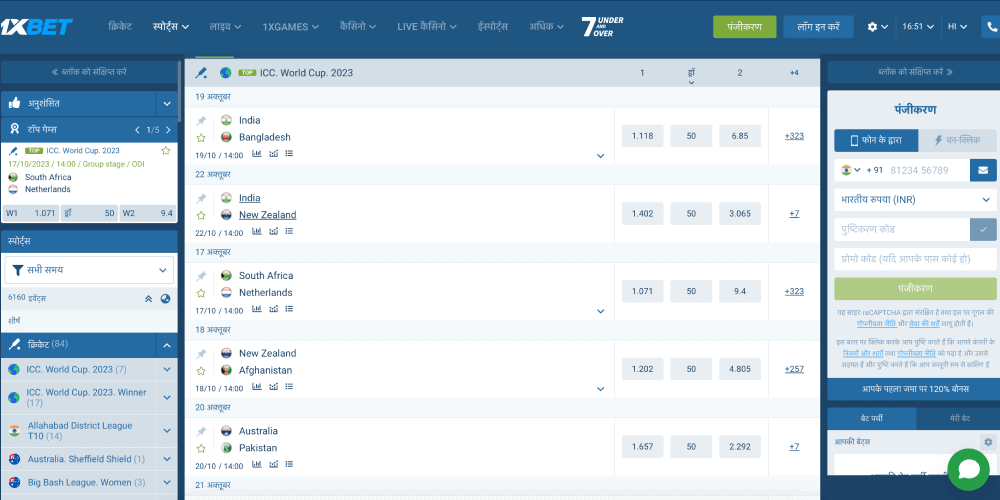Screen dimensions: 1000x500
Task: Open +323 markets for India vs Bangladesh
Action: tap(794, 136)
